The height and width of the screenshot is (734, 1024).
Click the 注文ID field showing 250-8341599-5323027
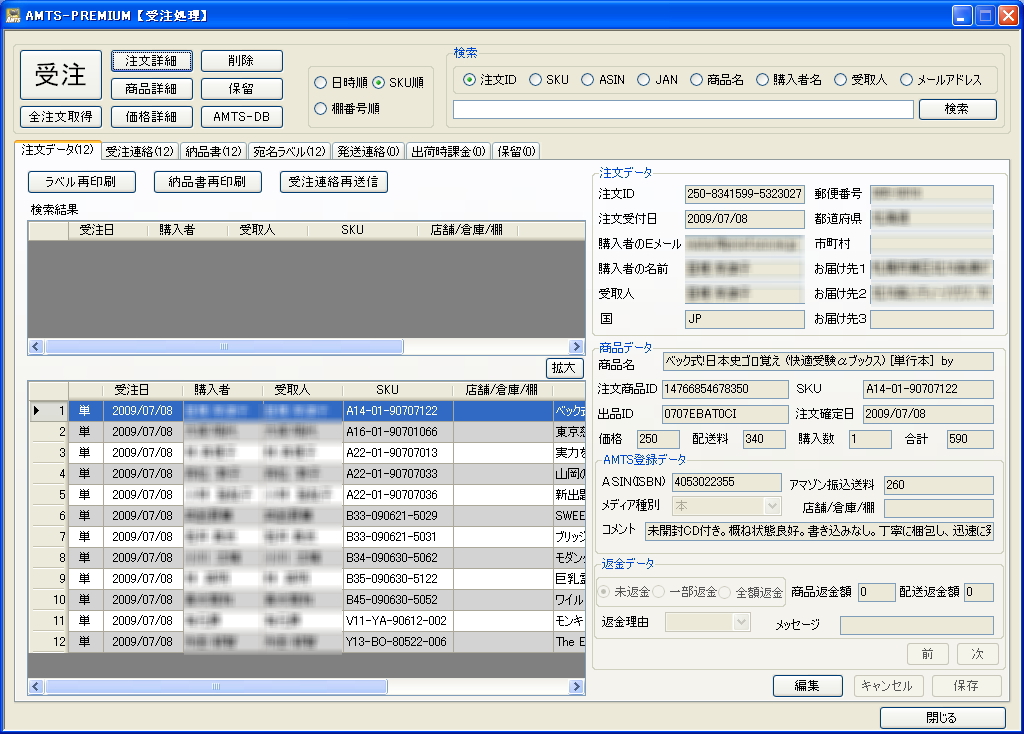click(x=744, y=194)
